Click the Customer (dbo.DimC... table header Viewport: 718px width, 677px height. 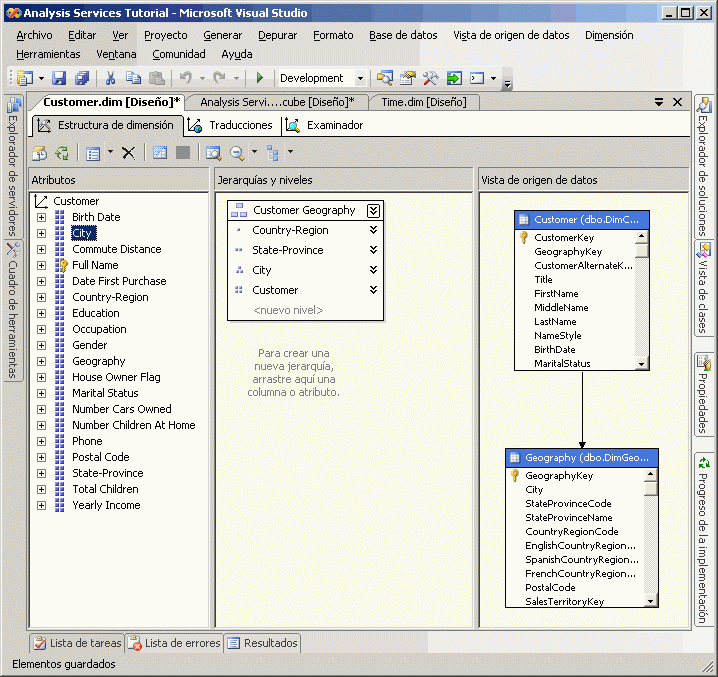[x=582, y=220]
